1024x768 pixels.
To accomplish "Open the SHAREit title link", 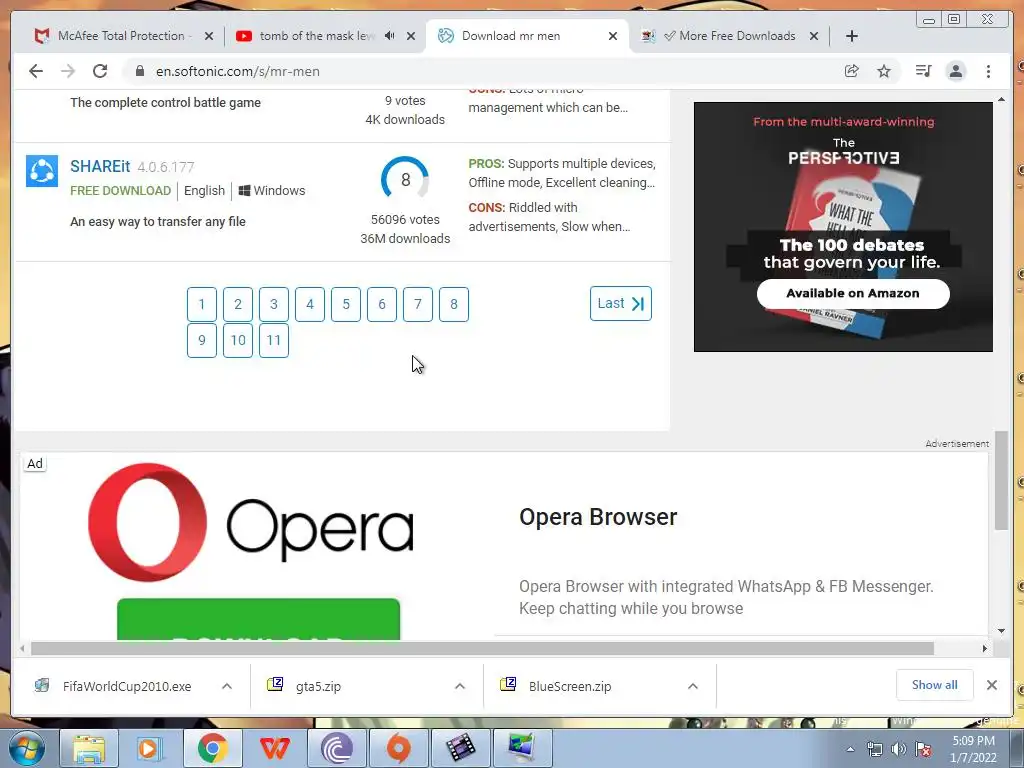I will point(100,167).
